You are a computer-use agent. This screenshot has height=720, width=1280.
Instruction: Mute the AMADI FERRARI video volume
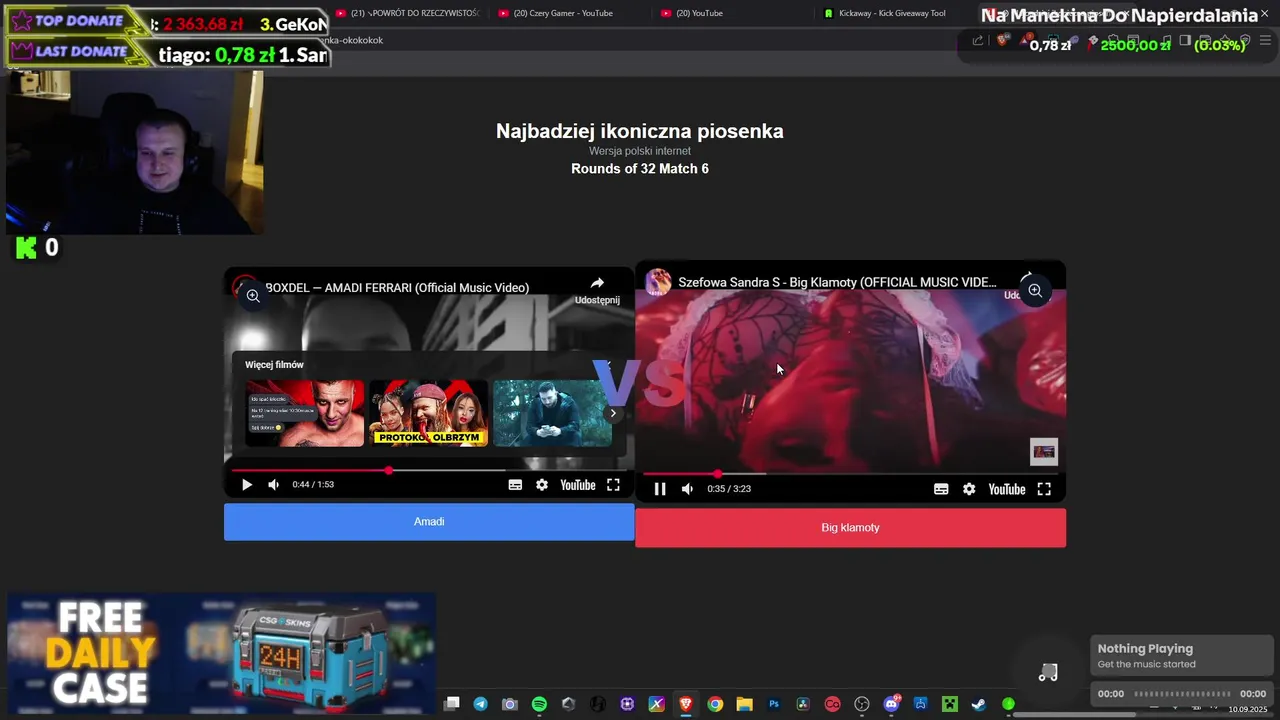[273, 485]
